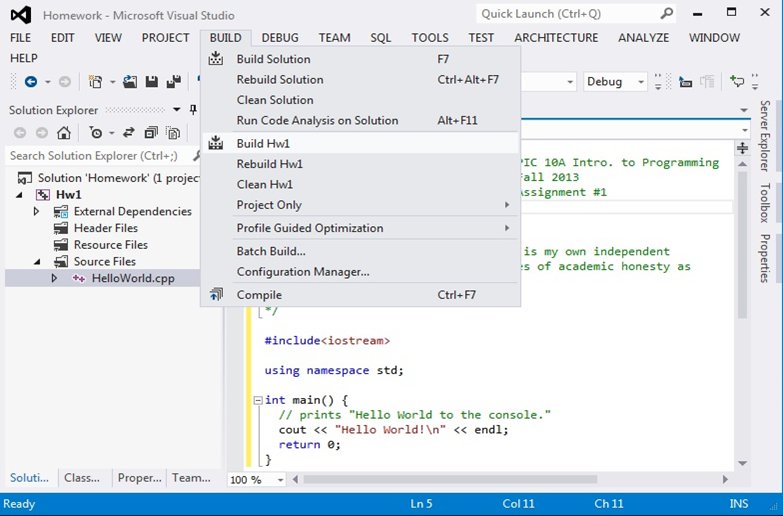The image size is (783, 516).
Task: Click the Quick Launch magnifier icon
Action: coord(667,13)
